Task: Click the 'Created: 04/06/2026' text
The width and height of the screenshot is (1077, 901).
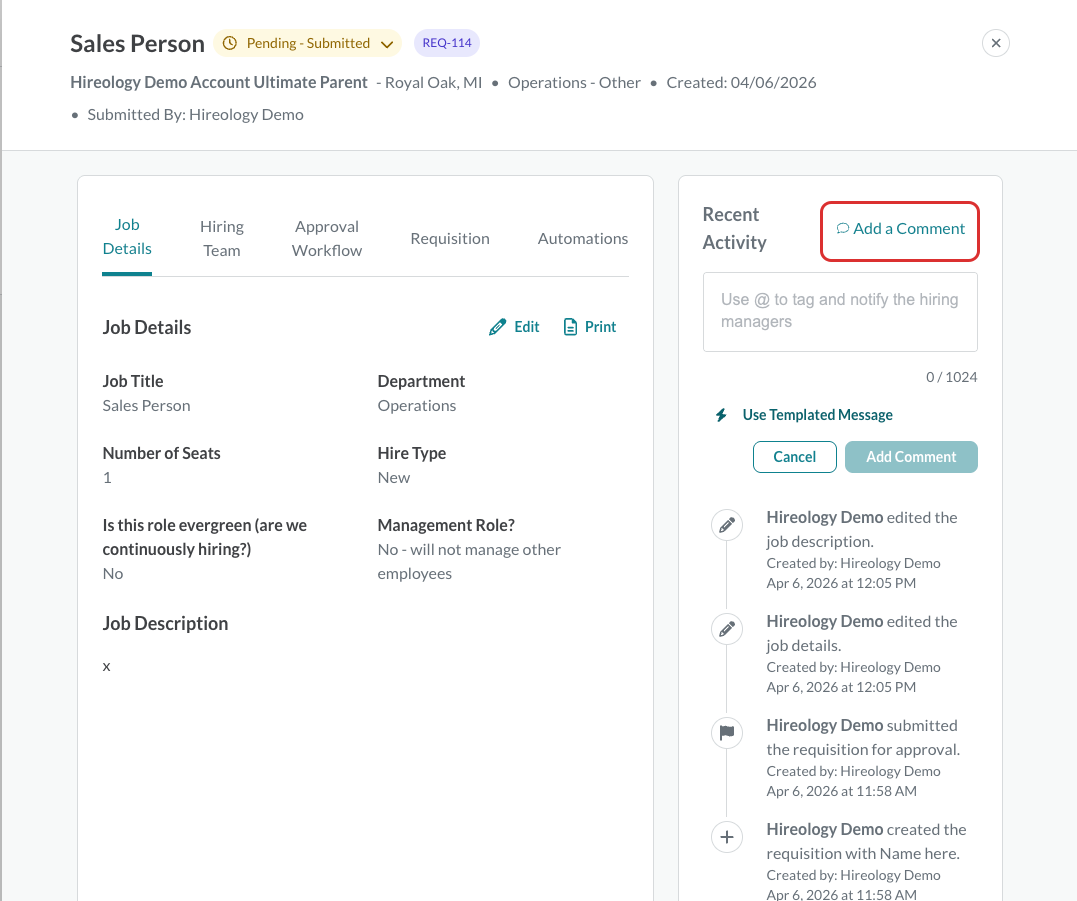Action: pos(741,82)
